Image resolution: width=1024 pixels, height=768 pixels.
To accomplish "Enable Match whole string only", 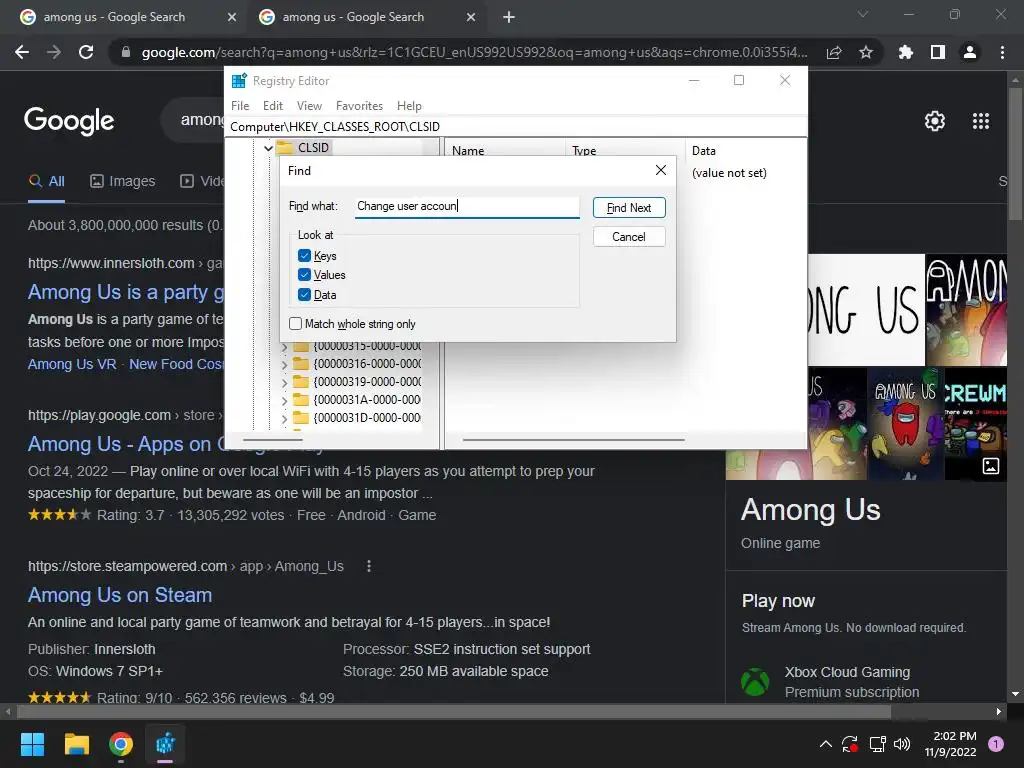I will (x=296, y=323).
